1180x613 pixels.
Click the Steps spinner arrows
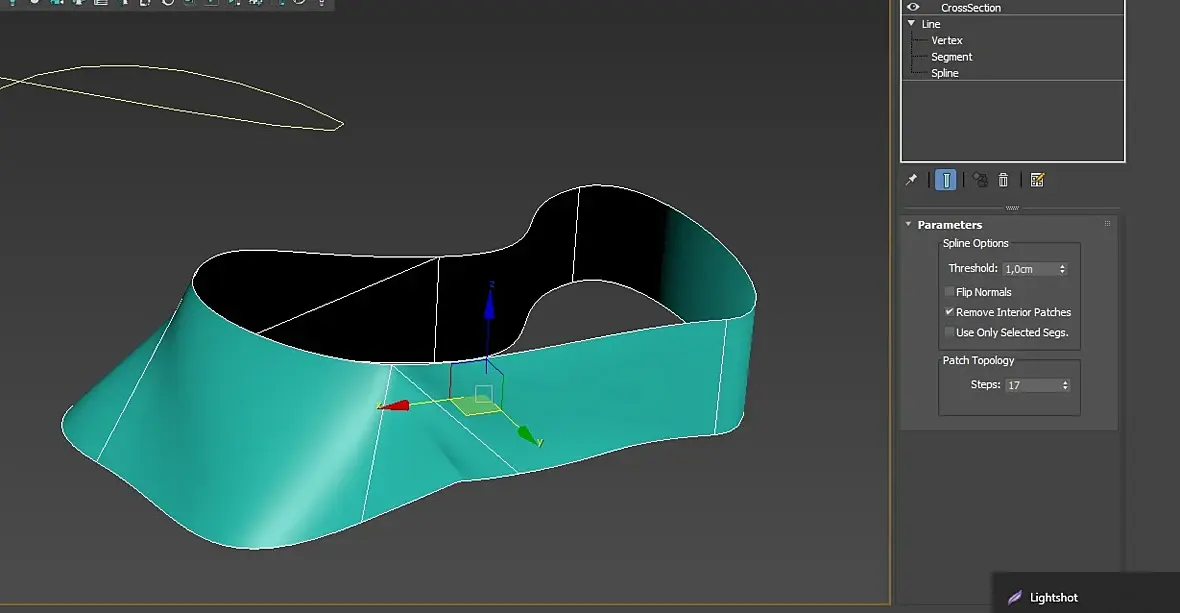click(1064, 385)
